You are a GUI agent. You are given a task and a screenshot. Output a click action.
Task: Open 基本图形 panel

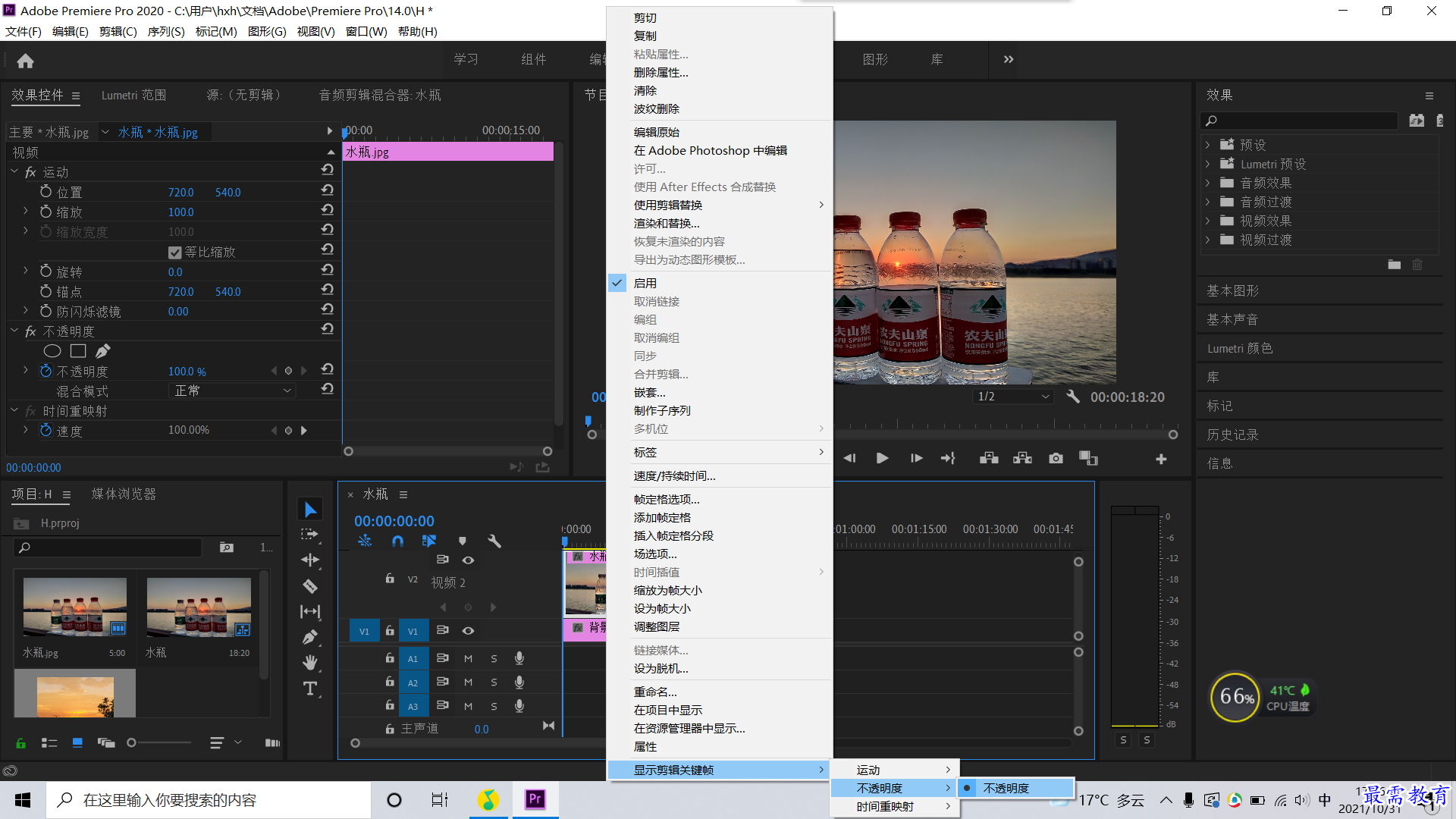(1233, 290)
